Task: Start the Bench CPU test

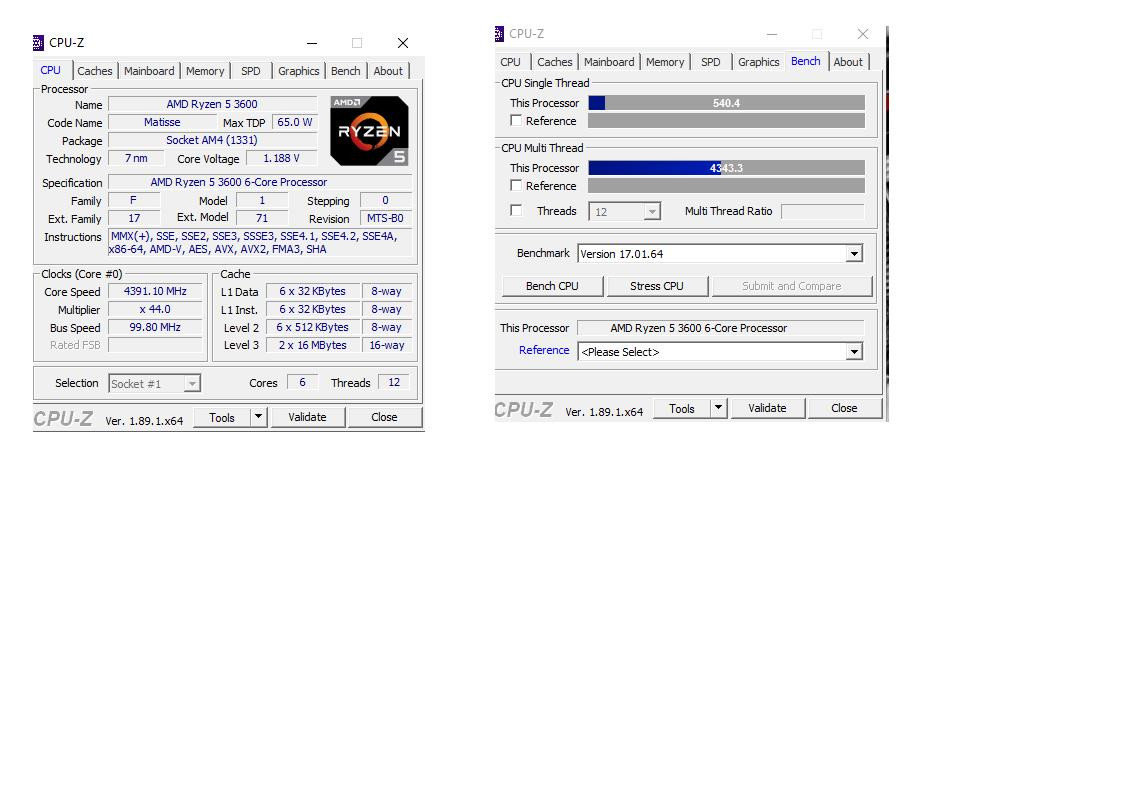Action: 552,286
